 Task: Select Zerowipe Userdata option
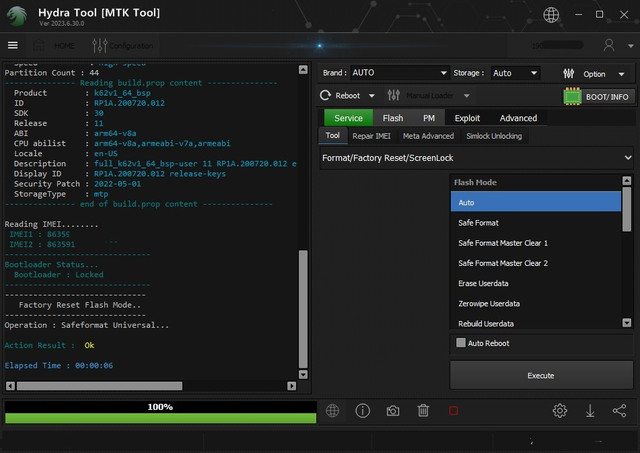click(536, 304)
